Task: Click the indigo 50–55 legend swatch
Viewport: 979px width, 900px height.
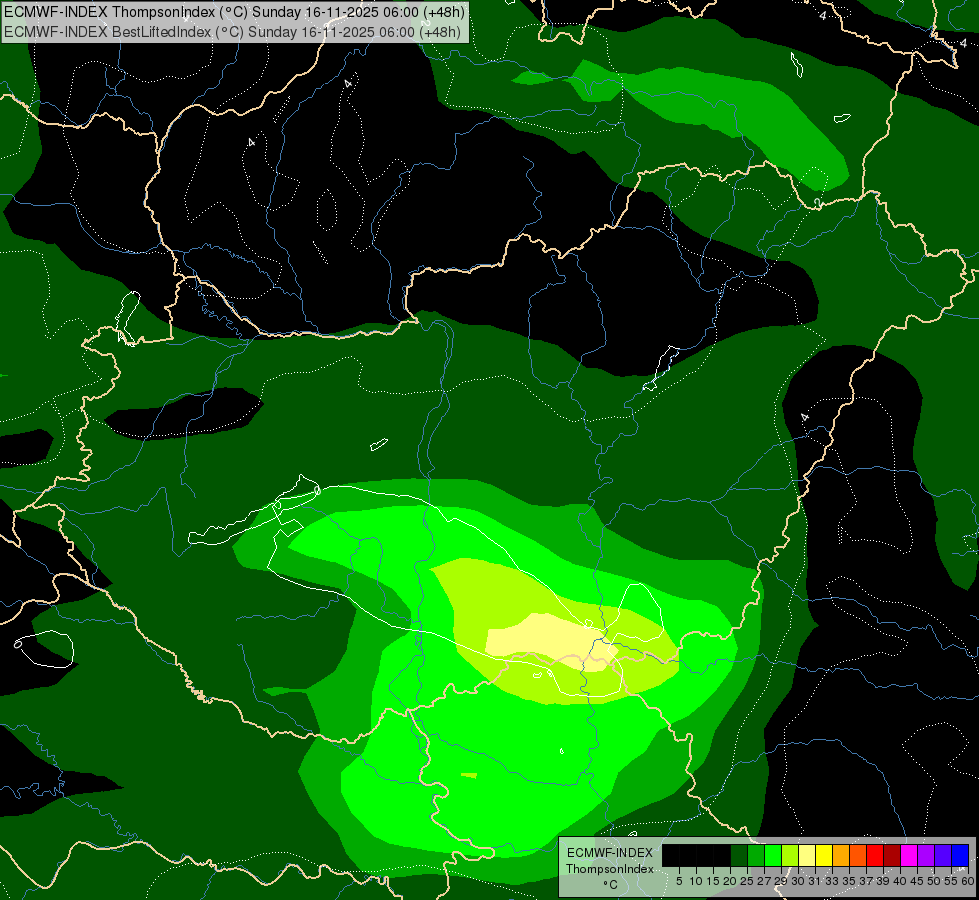Action: point(943,855)
